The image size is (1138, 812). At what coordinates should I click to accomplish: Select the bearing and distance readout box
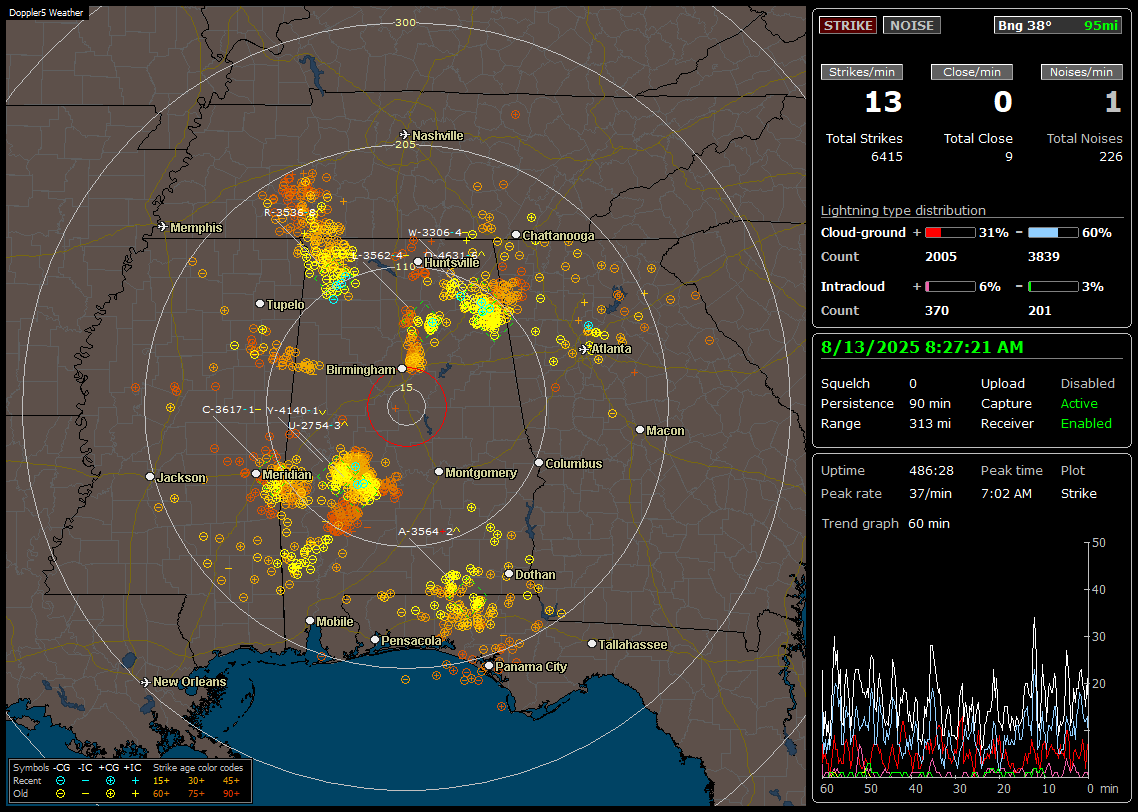[x=1058, y=25]
